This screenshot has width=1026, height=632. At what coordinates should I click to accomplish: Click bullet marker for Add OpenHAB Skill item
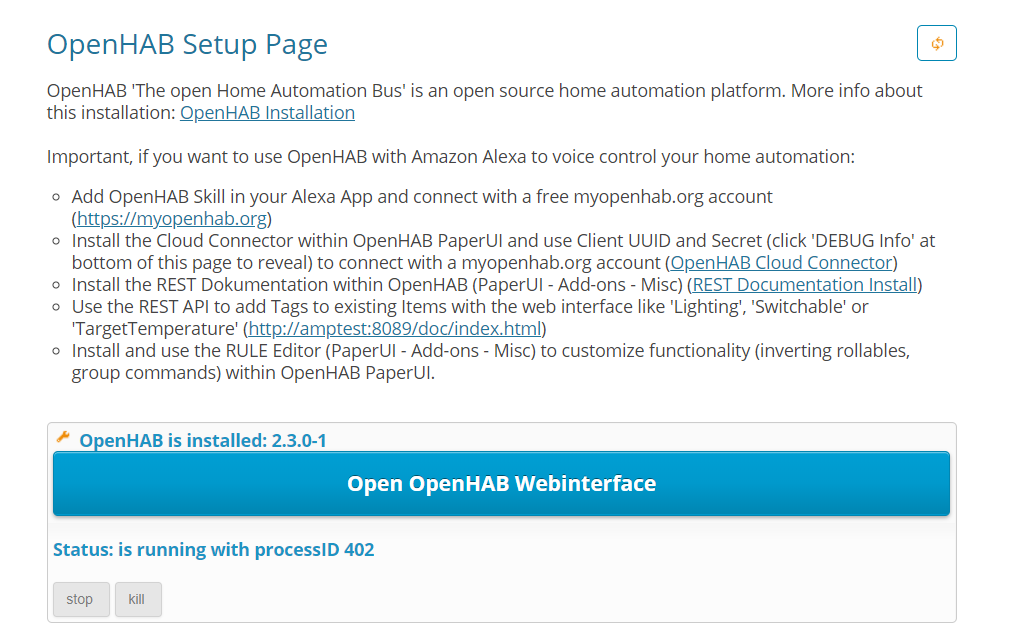[x=56, y=197]
